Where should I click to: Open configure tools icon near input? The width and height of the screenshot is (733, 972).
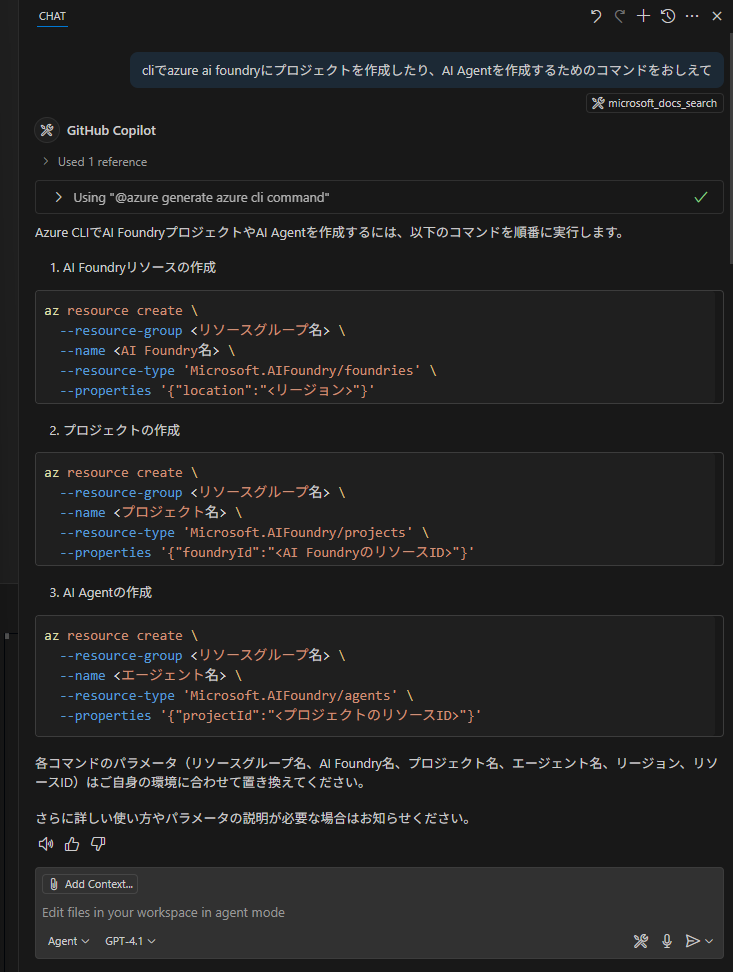[641, 941]
